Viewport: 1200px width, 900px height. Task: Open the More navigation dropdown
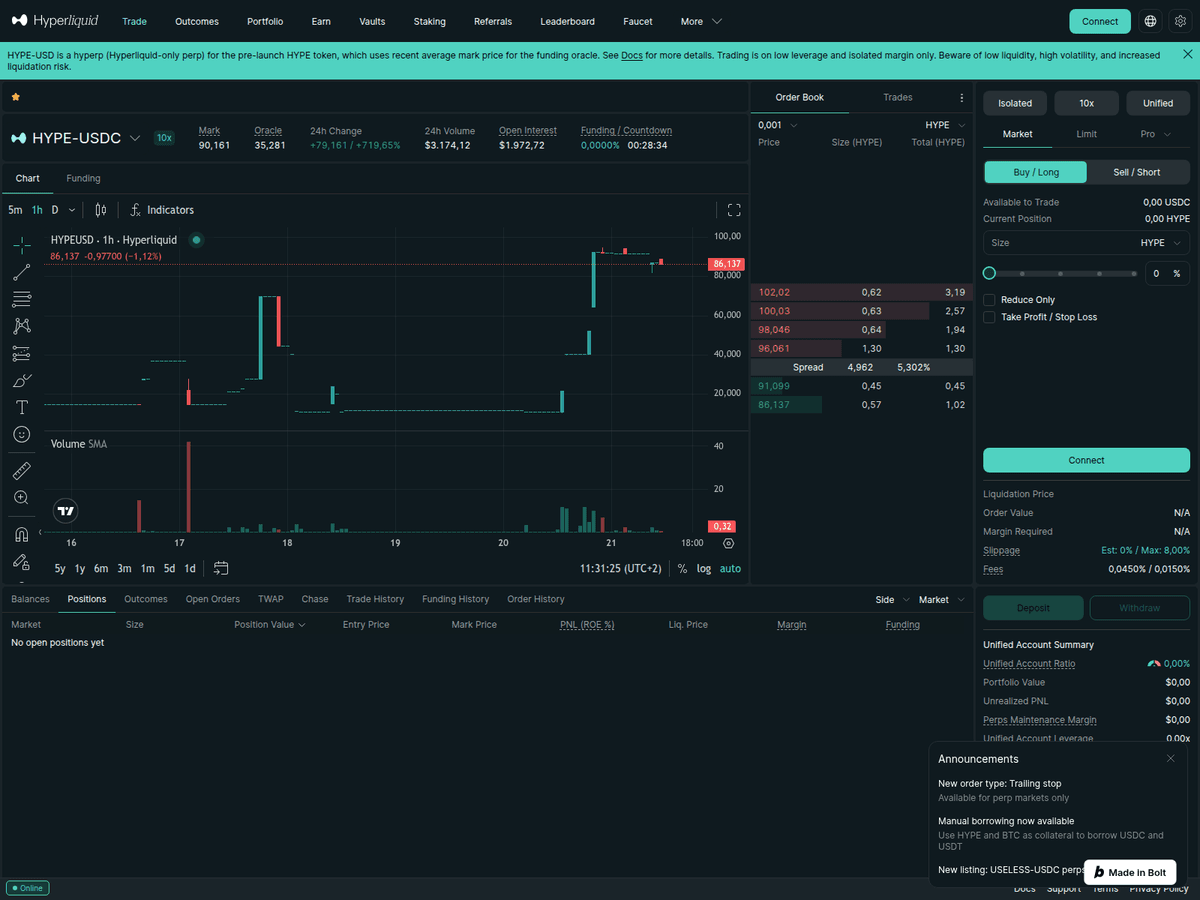[x=701, y=21]
